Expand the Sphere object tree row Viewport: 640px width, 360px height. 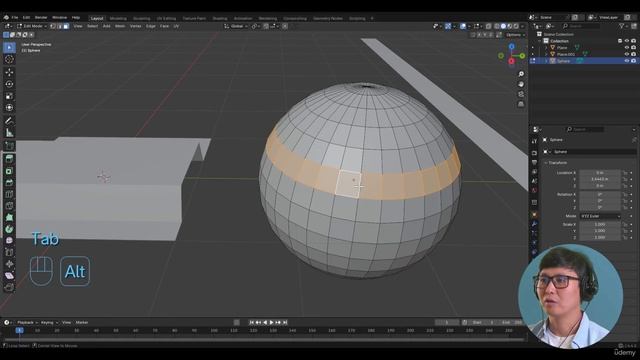[546, 60]
